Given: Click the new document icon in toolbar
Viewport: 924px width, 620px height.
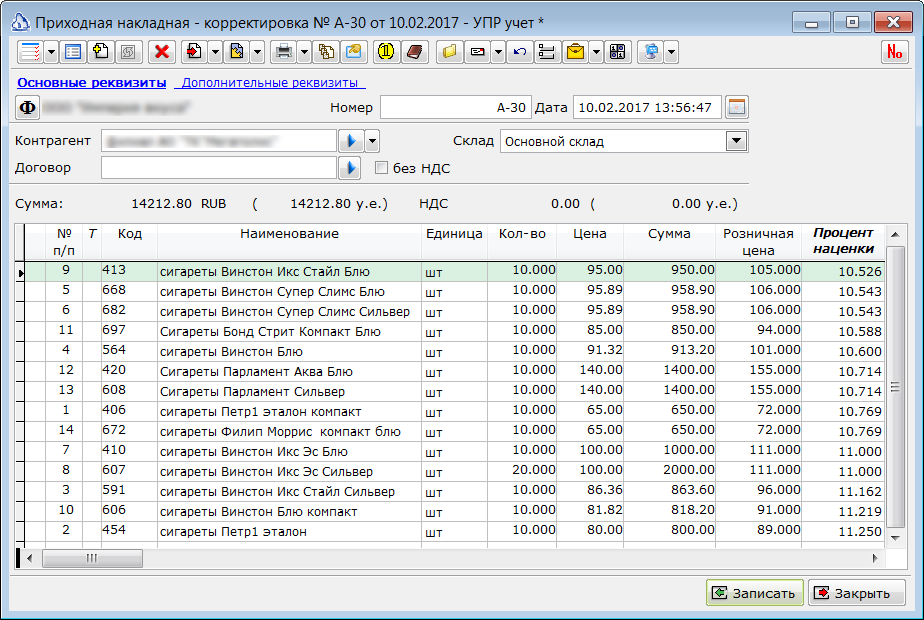Looking at the screenshot, I should click(101, 52).
